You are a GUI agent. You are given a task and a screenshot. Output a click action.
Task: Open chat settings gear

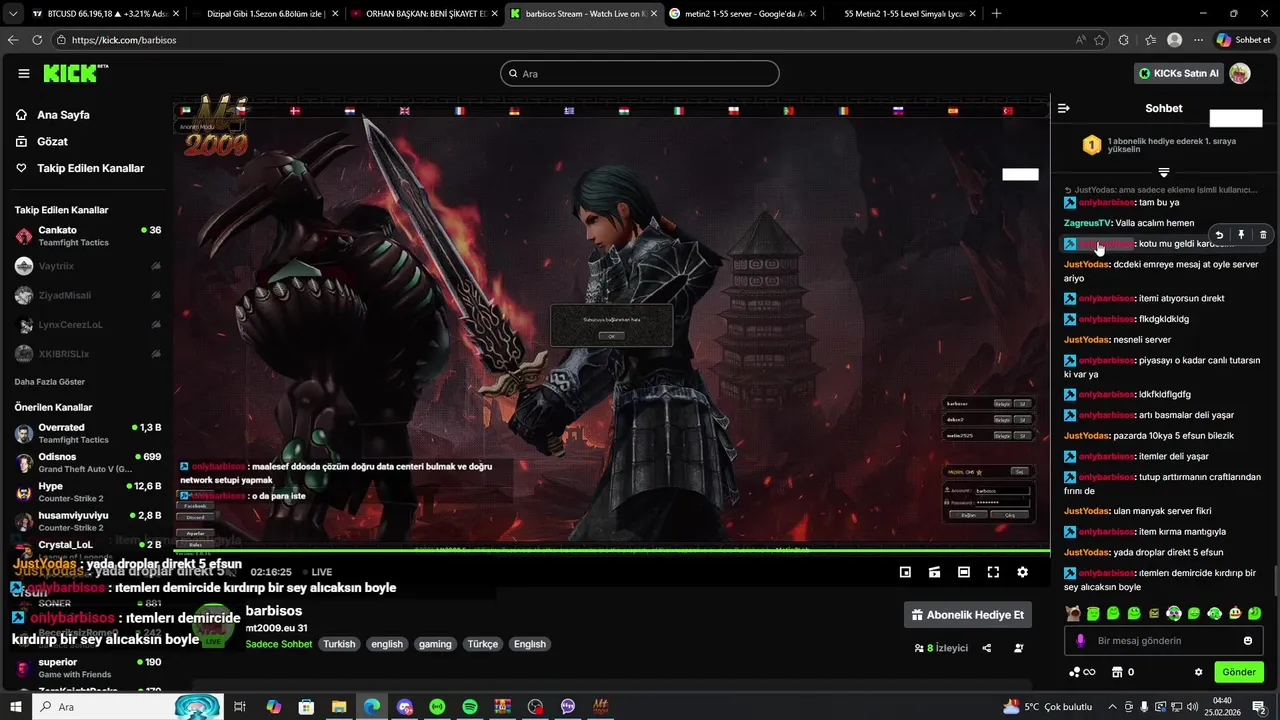tap(1198, 672)
